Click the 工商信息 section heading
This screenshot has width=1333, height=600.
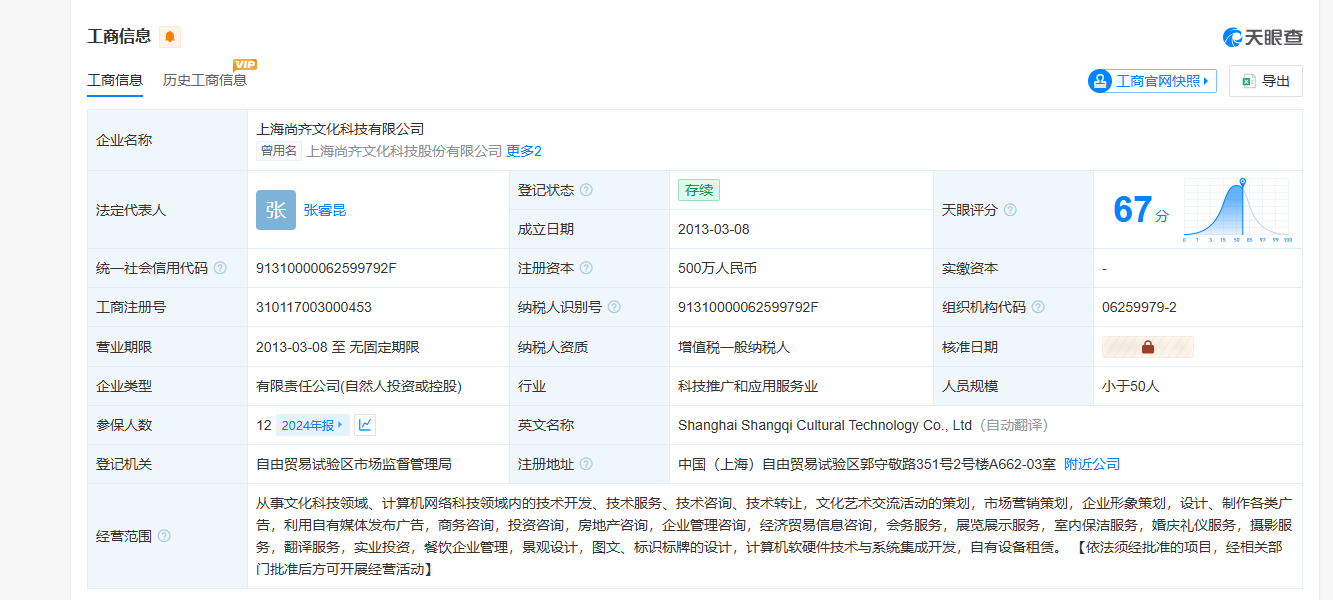click(119, 37)
